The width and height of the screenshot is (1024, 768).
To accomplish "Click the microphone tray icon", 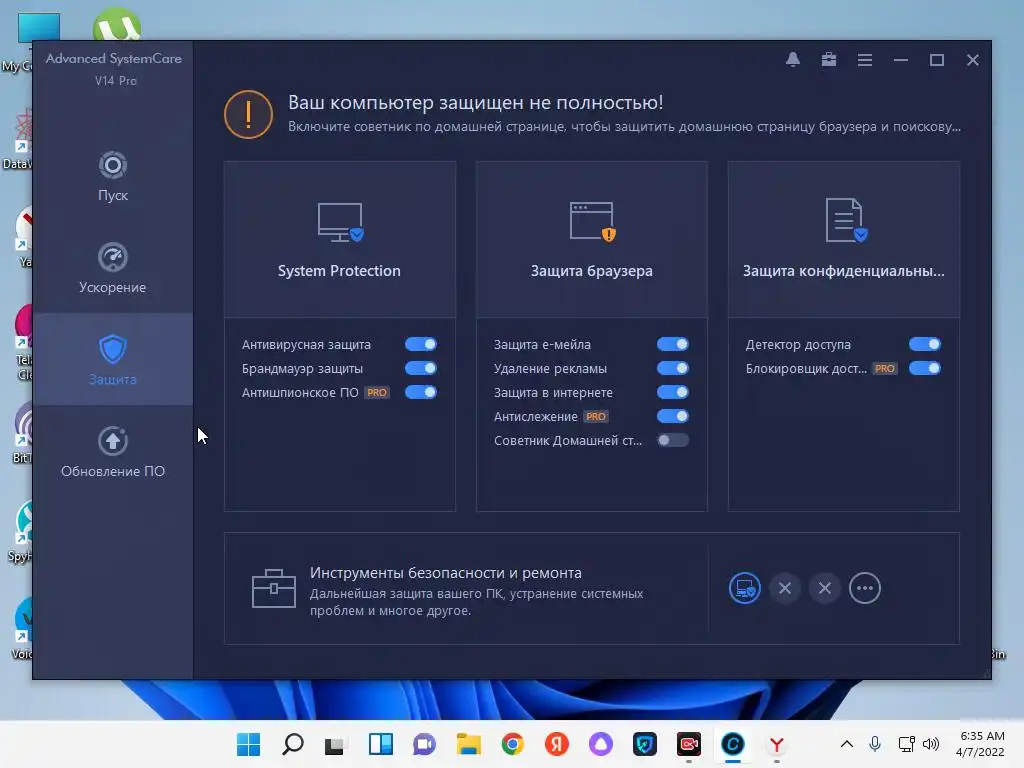I will click(x=875, y=744).
